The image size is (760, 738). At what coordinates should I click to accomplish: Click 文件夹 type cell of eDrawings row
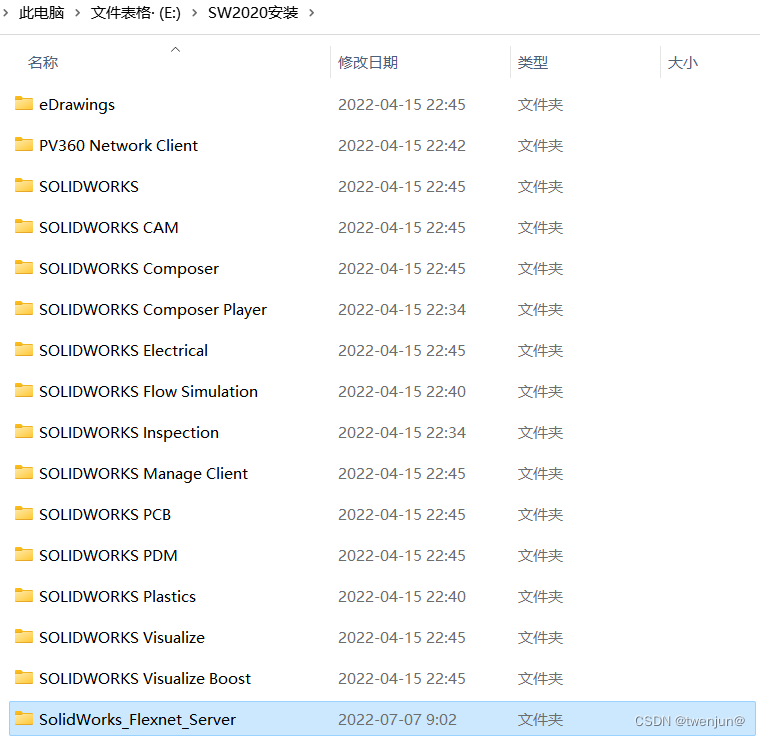tap(540, 105)
